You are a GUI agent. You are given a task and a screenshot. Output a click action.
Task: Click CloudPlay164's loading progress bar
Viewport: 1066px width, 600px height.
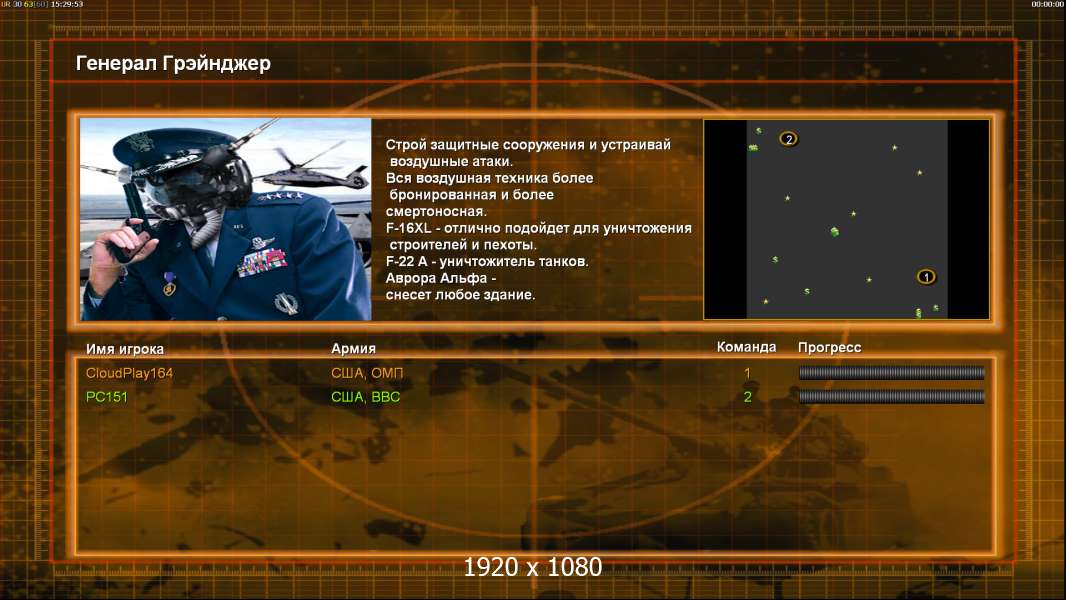(891, 372)
